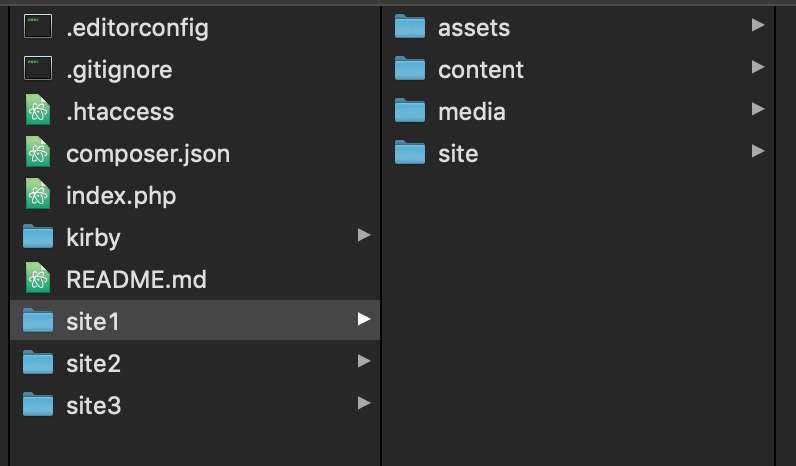
Task: Click the assets folder icon
Action: tap(410, 27)
